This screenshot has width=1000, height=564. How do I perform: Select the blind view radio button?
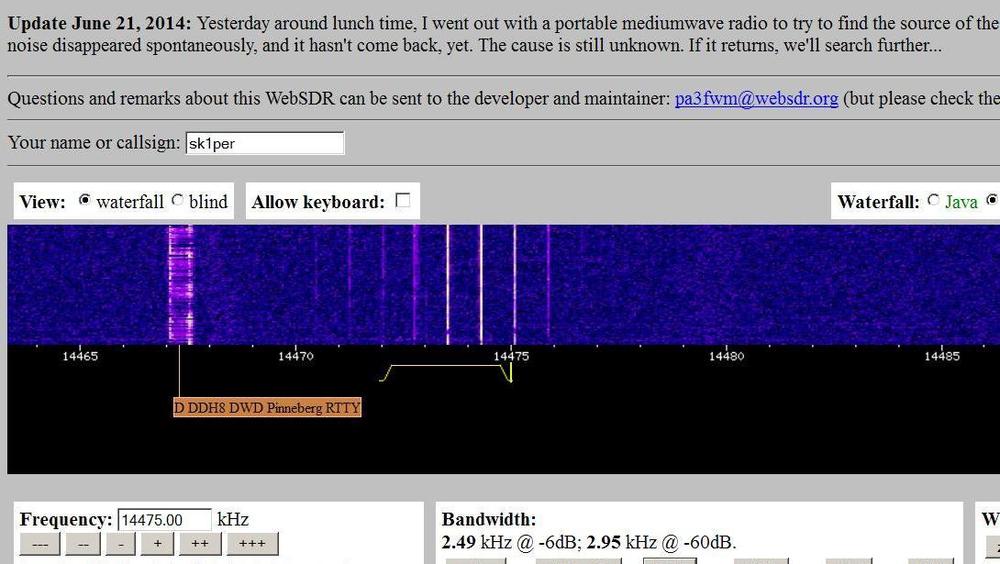[x=178, y=200]
